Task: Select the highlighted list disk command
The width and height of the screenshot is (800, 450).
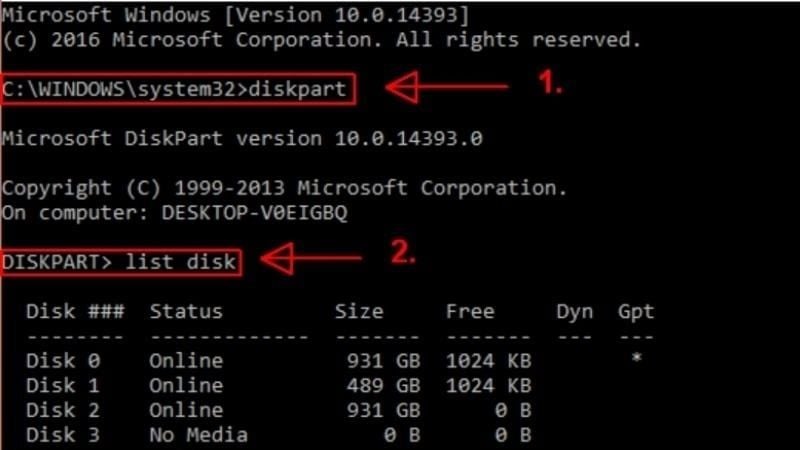Action: 120,262
